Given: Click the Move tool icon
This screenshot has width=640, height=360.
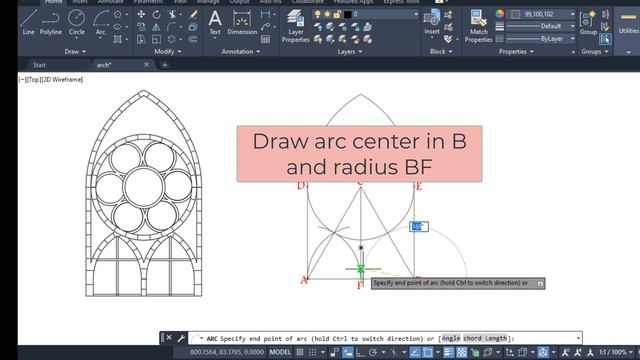Looking at the screenshot, I should click(x=141, y=15).
